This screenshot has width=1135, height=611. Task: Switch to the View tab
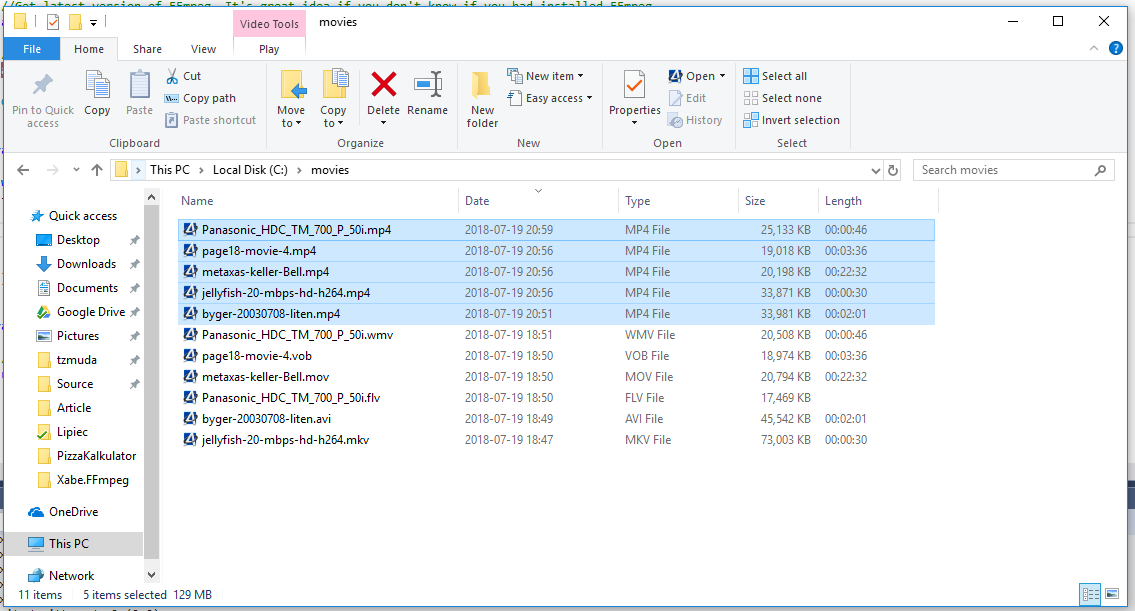tap(203, 49)
